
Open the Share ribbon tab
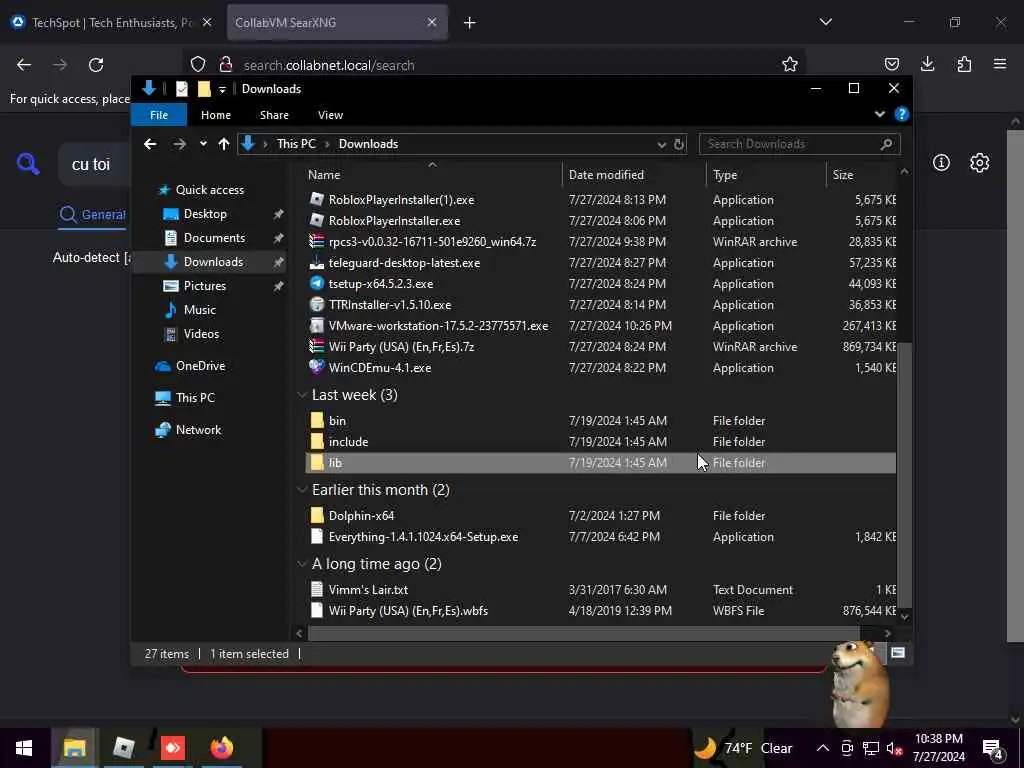pos(274,115)
